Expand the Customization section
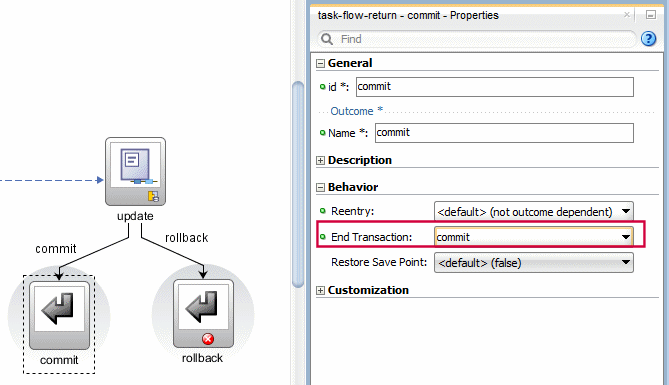 (x=320, y=291)
